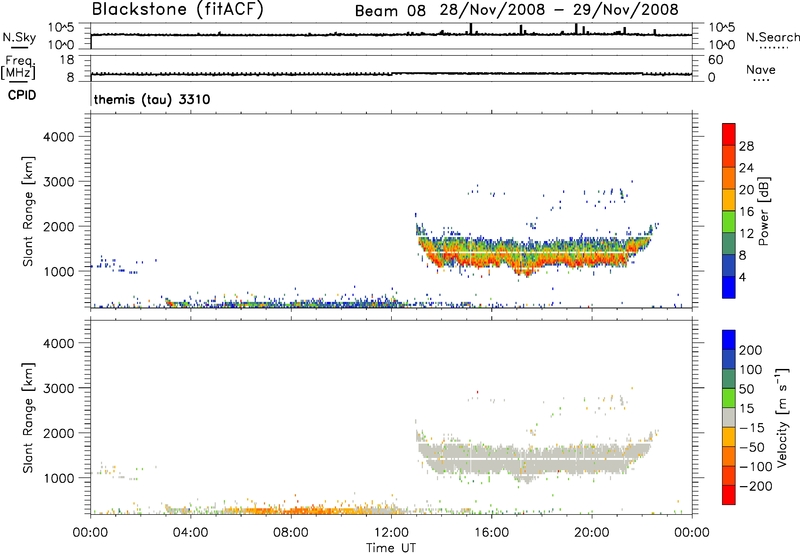Image resolution: width=800 pixels, height=554 pixels.
Task: Click the "3000" tick on the velocity panel
Action: point(59,388)
